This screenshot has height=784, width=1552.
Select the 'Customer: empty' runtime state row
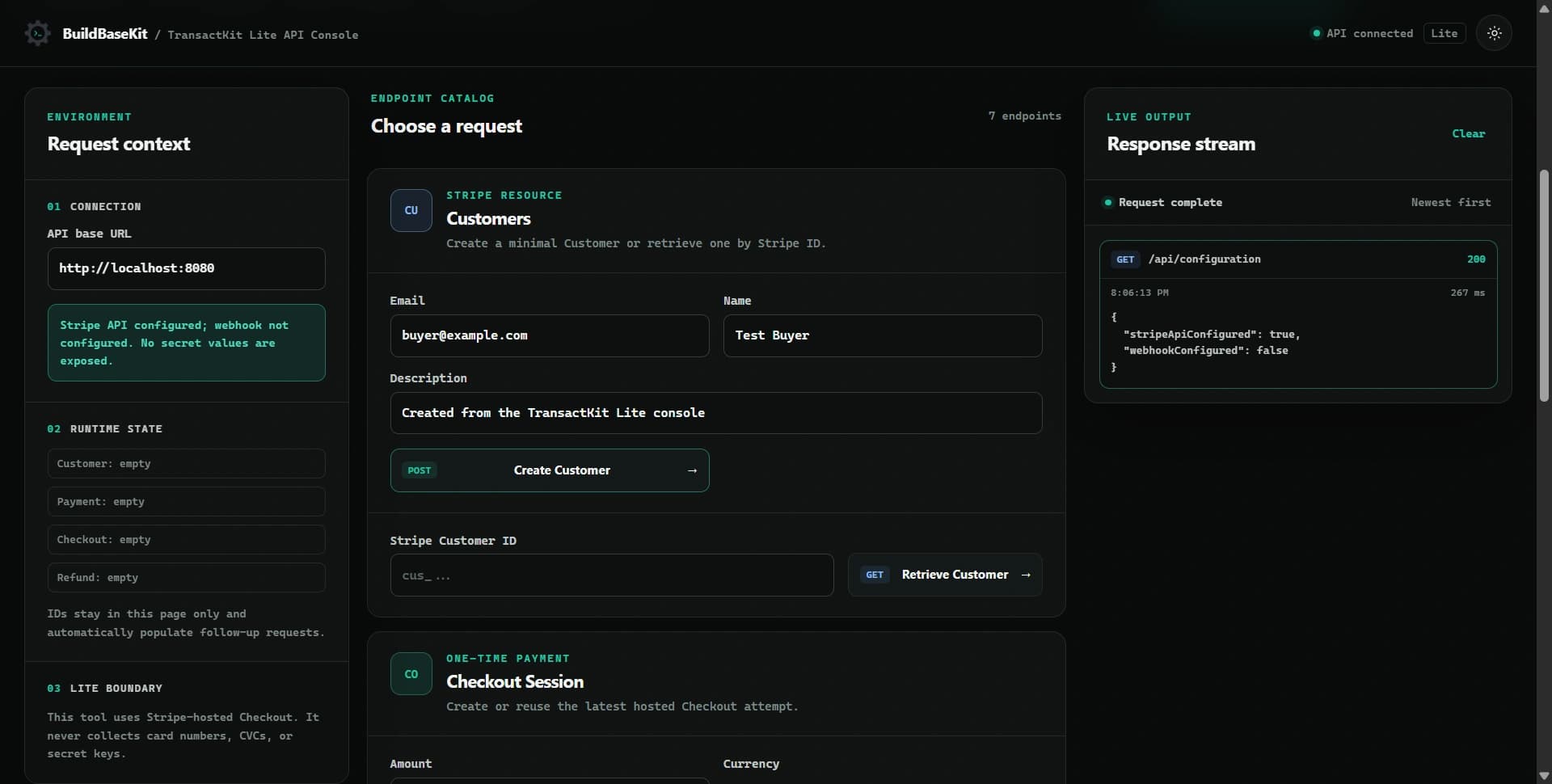click(187, 464)
